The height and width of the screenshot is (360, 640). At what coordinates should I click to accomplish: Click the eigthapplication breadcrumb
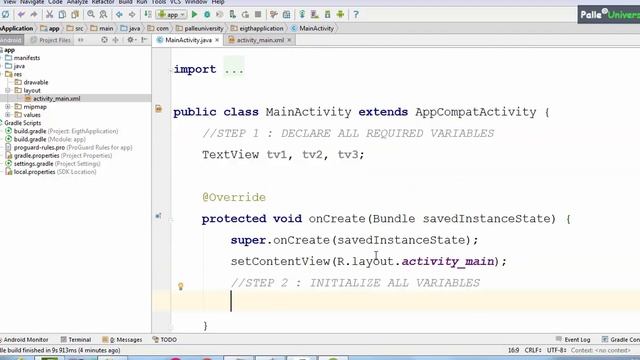pyautogui.click(x=257, y=29)
